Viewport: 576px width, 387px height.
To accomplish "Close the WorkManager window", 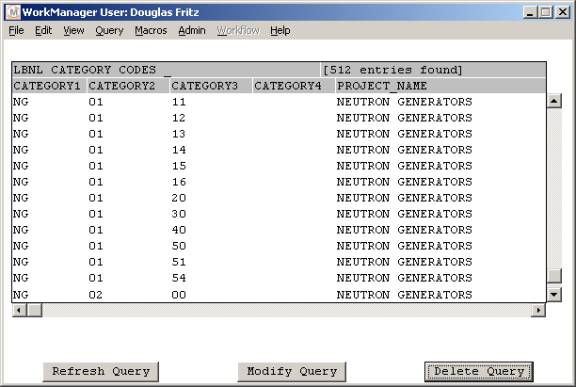I will (x=562, y=12).
